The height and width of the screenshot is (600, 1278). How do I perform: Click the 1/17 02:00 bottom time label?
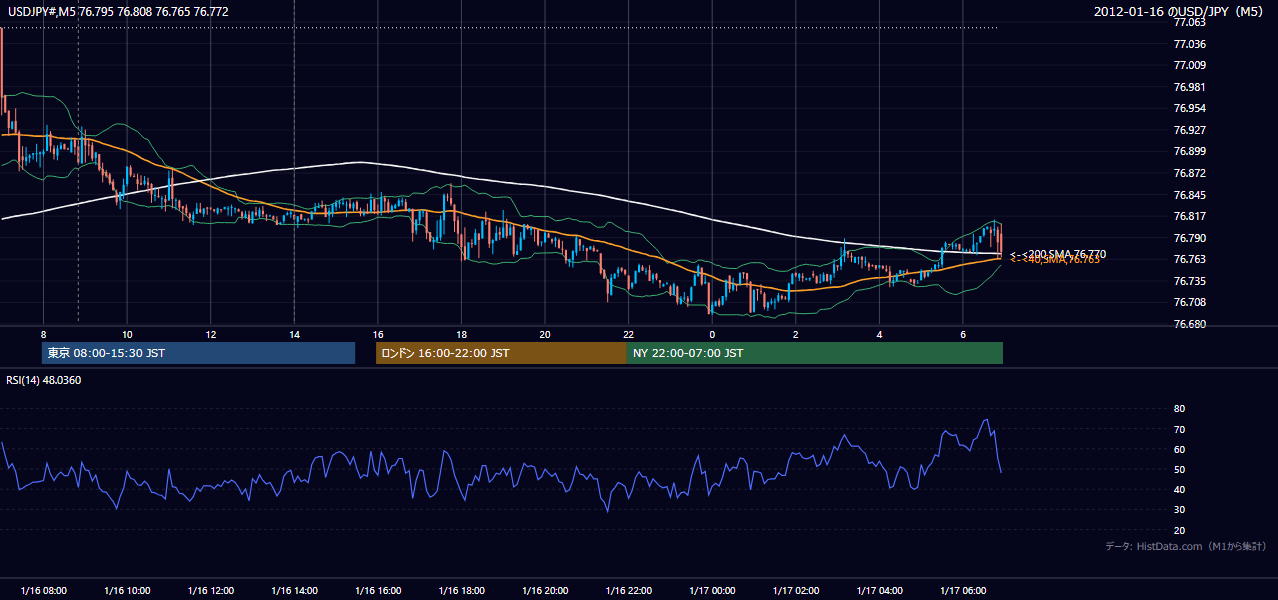(x=795, y=590)
